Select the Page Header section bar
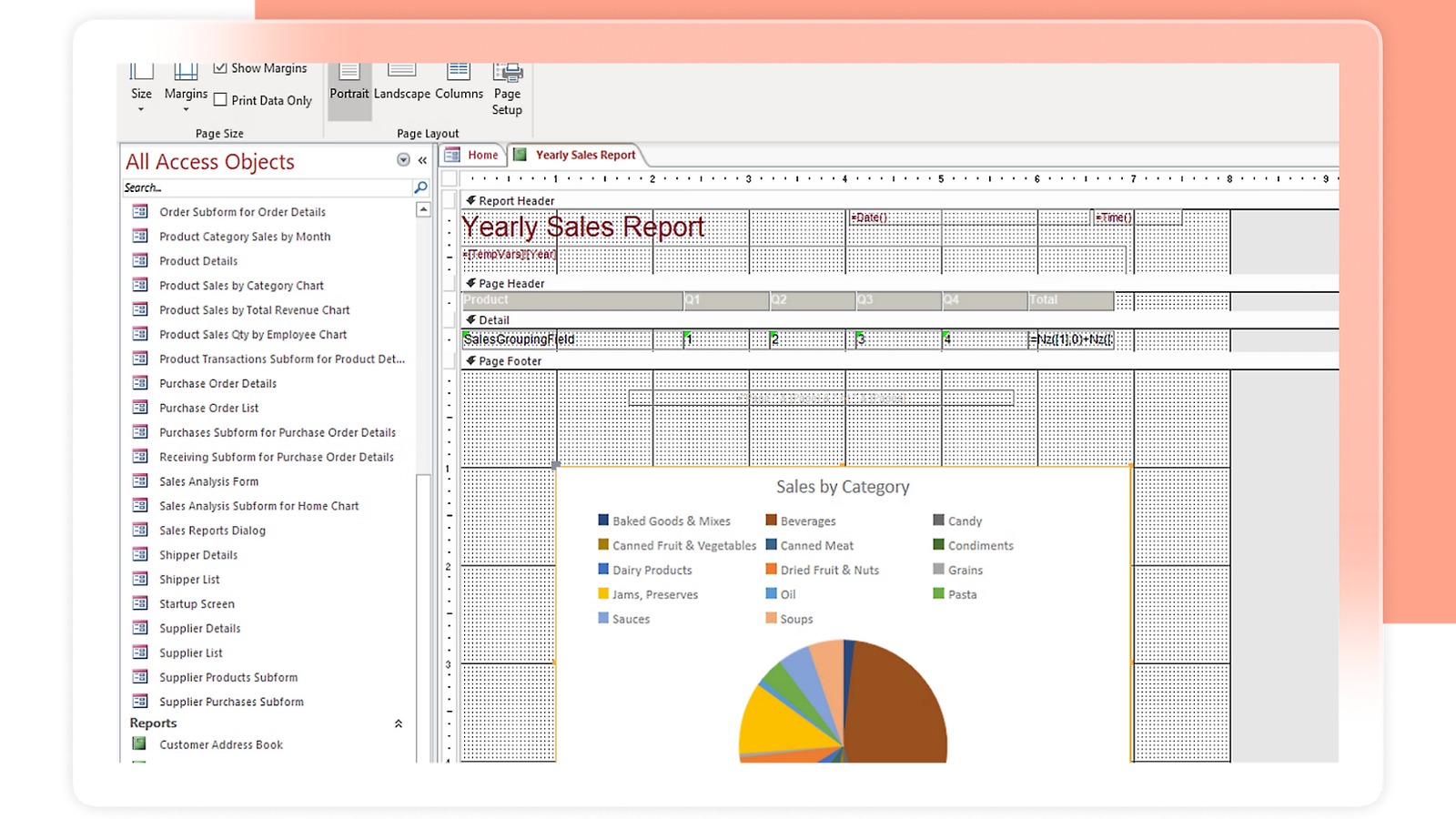The height and width of the screenshot is (819, 1456). point(899,284)
